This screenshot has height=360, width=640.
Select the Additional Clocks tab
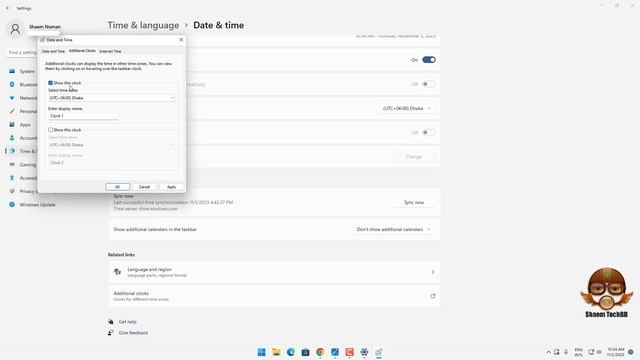point(82,51)
